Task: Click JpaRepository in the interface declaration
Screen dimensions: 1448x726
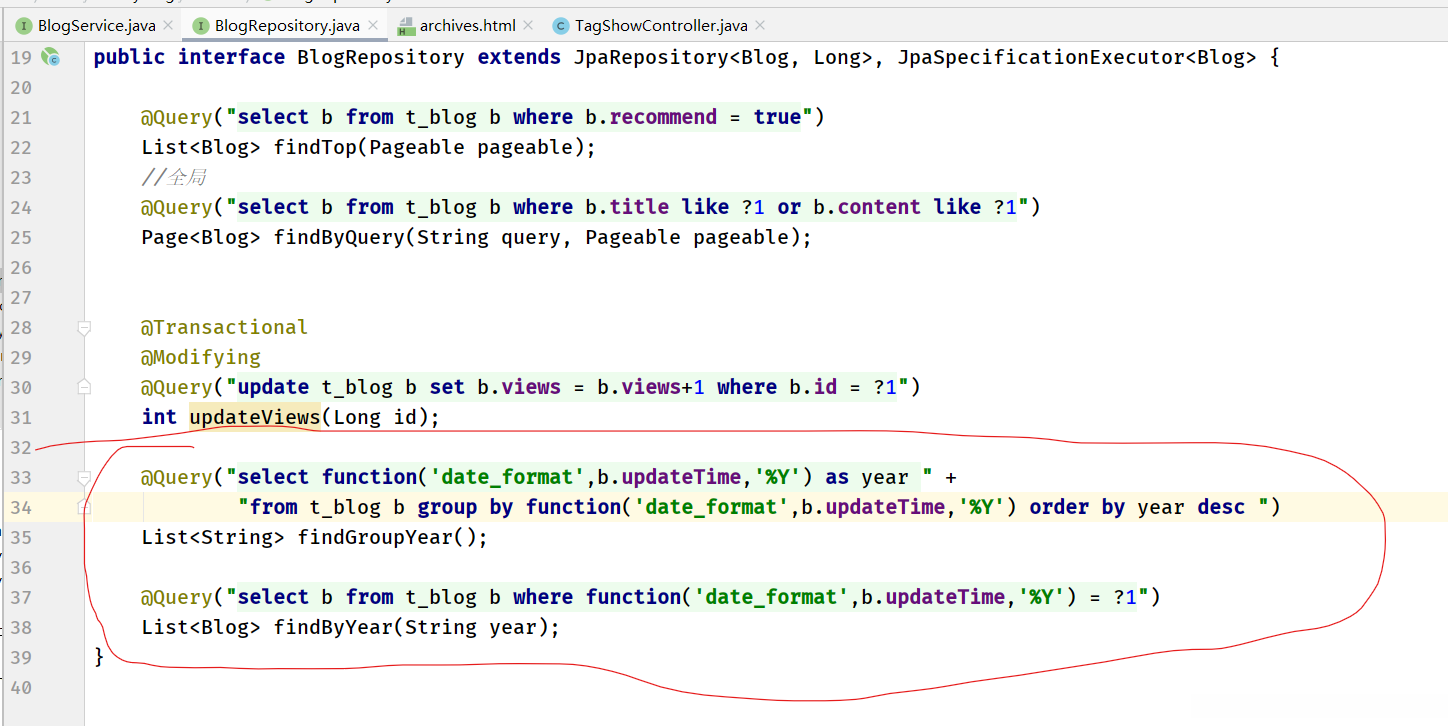Action: 651,57
